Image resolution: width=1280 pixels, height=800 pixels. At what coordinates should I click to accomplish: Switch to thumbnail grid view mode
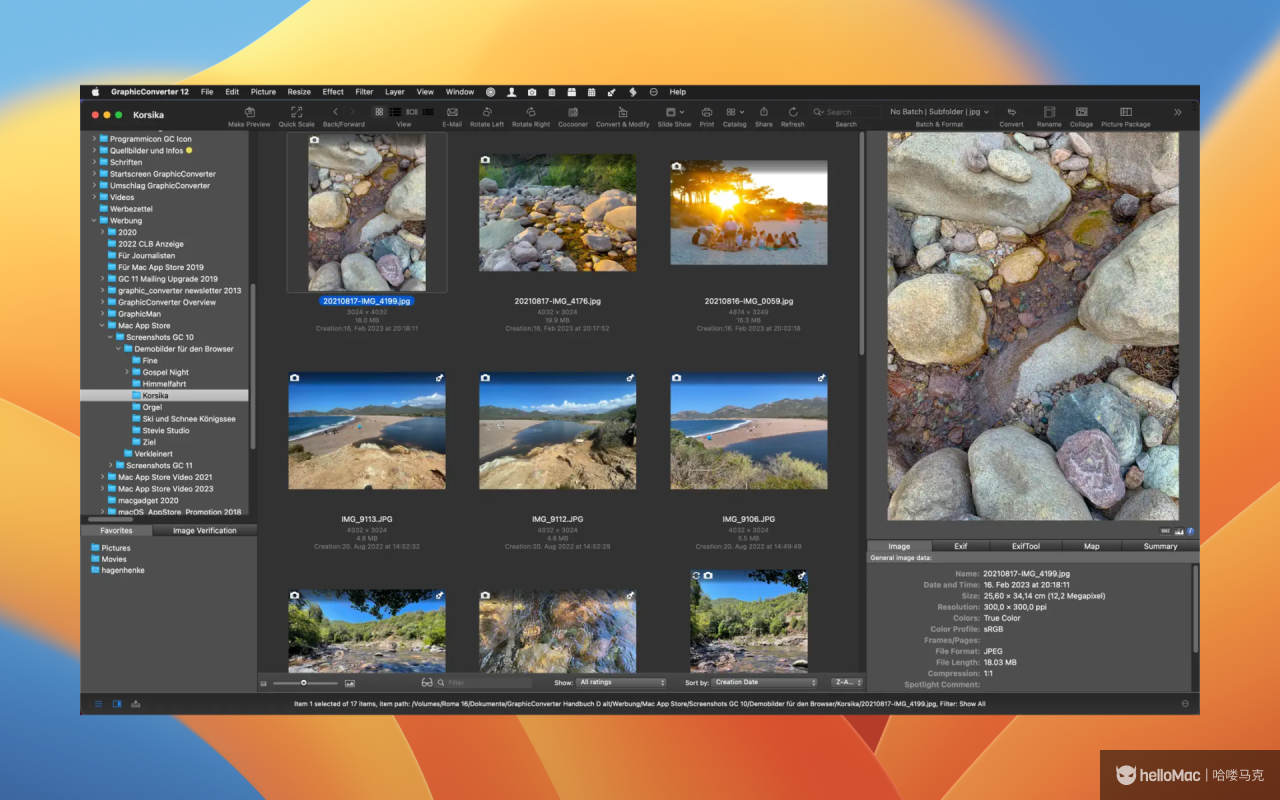point(380,112)
